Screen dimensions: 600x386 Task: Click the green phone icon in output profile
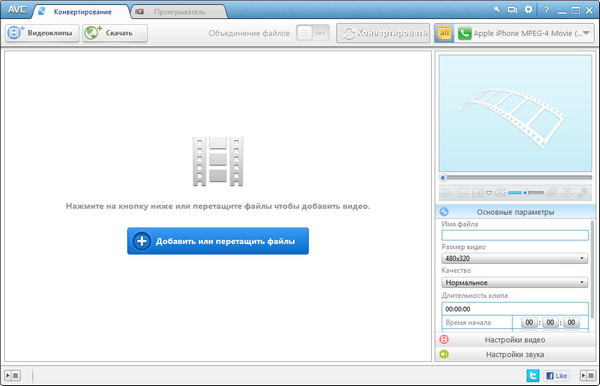point(464,34)
